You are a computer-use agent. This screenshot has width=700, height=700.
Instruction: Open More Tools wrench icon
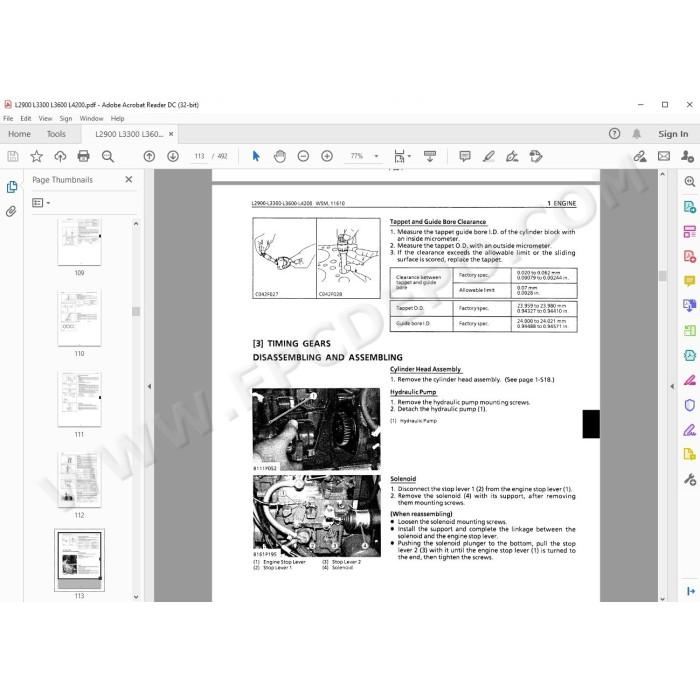coord(690,479)
